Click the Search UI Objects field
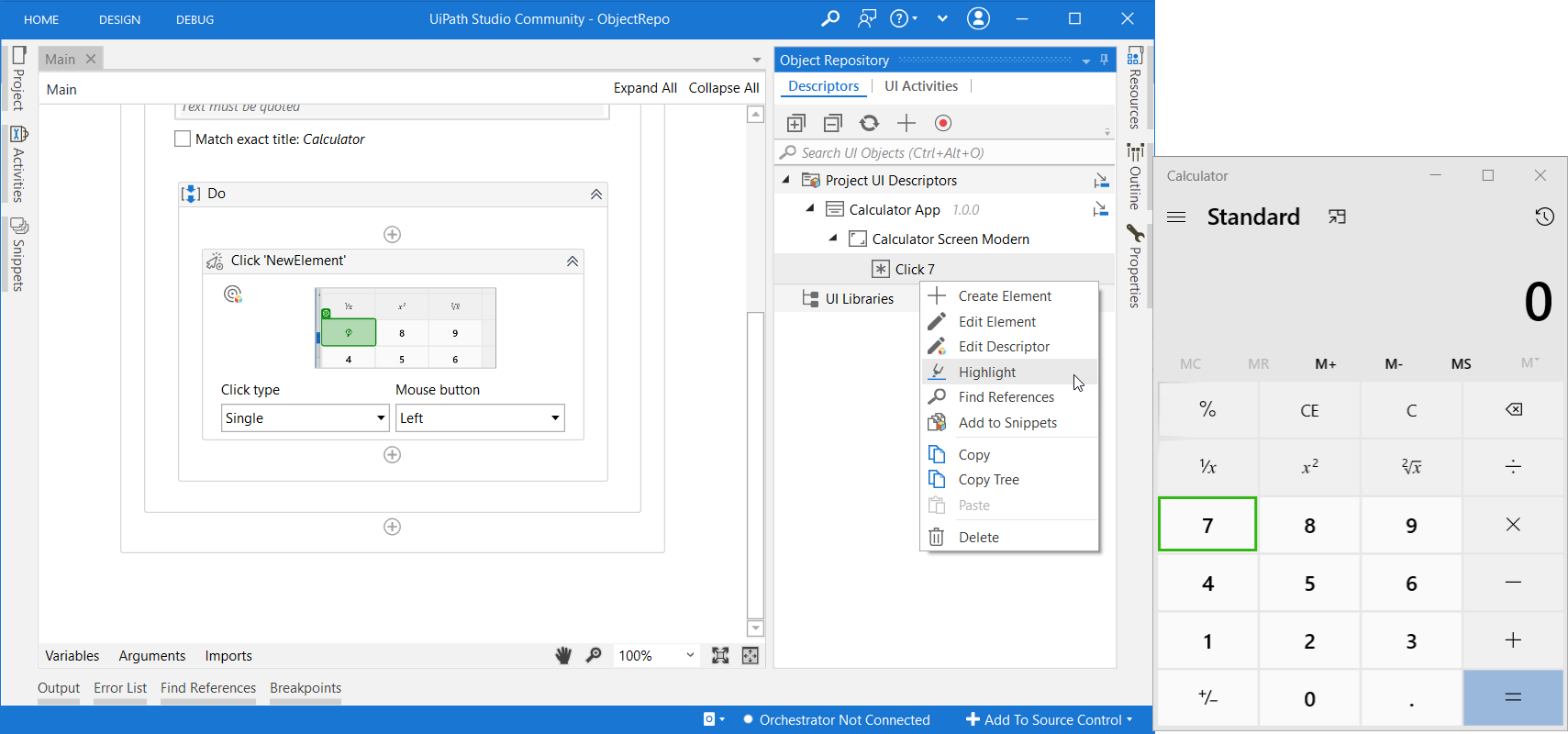 (x=944, y=152)
